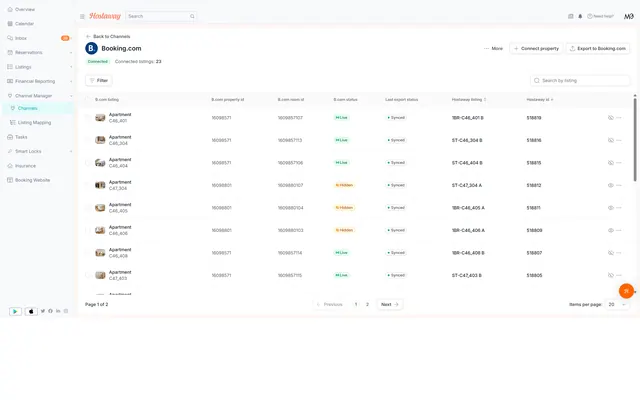Screen dimensions: 640x400
Task: Click the Search by listing field
Action: click(580, 80)
